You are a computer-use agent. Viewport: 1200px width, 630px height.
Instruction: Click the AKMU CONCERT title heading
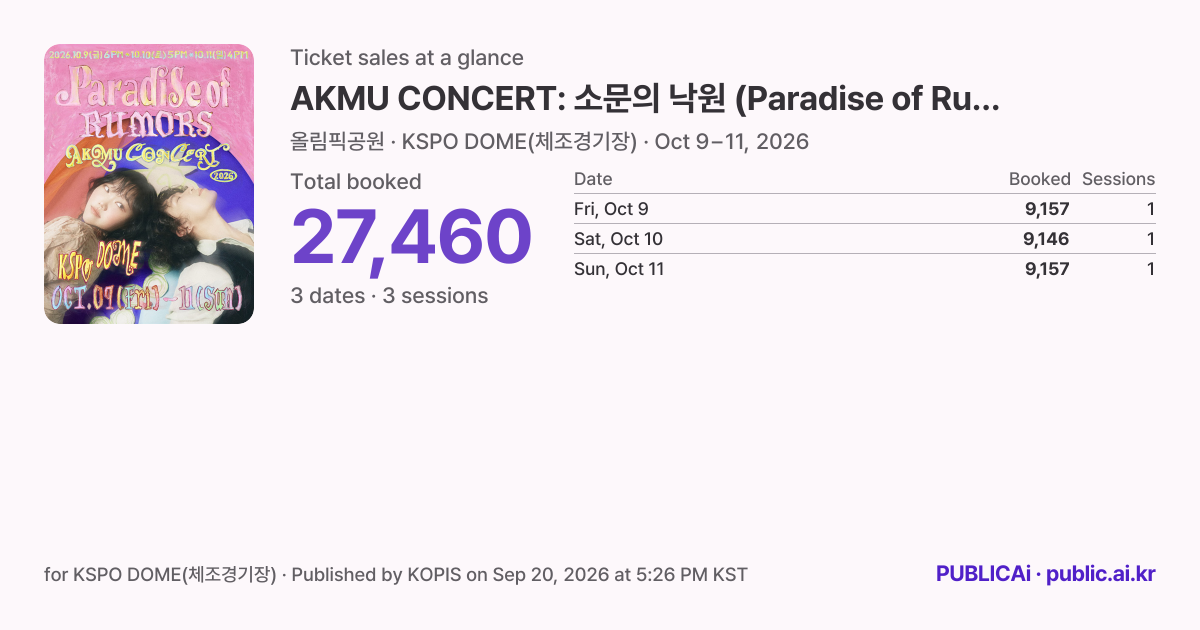tap(645, 99)
